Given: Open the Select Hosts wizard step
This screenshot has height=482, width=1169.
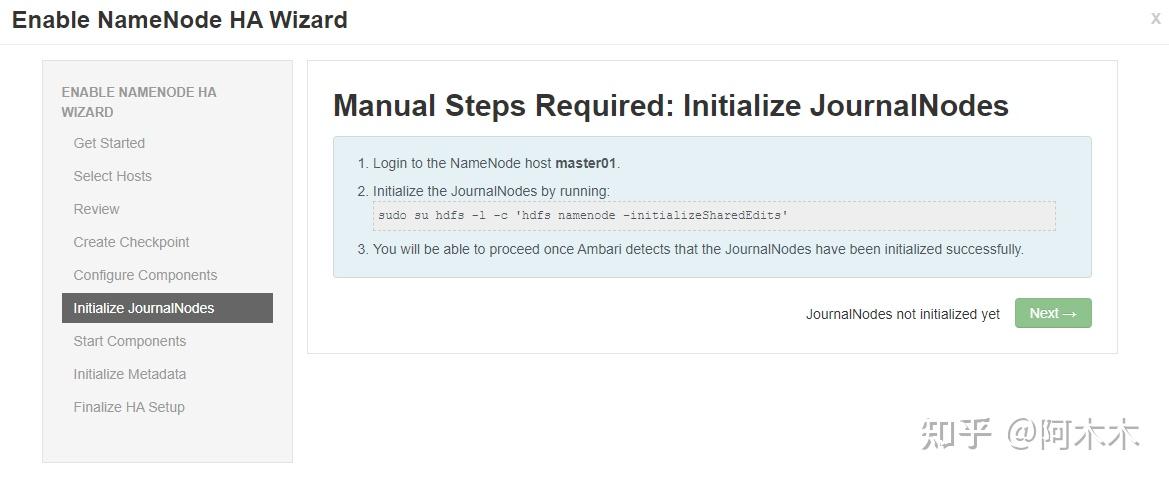Looking at the screenshot, I should tap(112, 176).
